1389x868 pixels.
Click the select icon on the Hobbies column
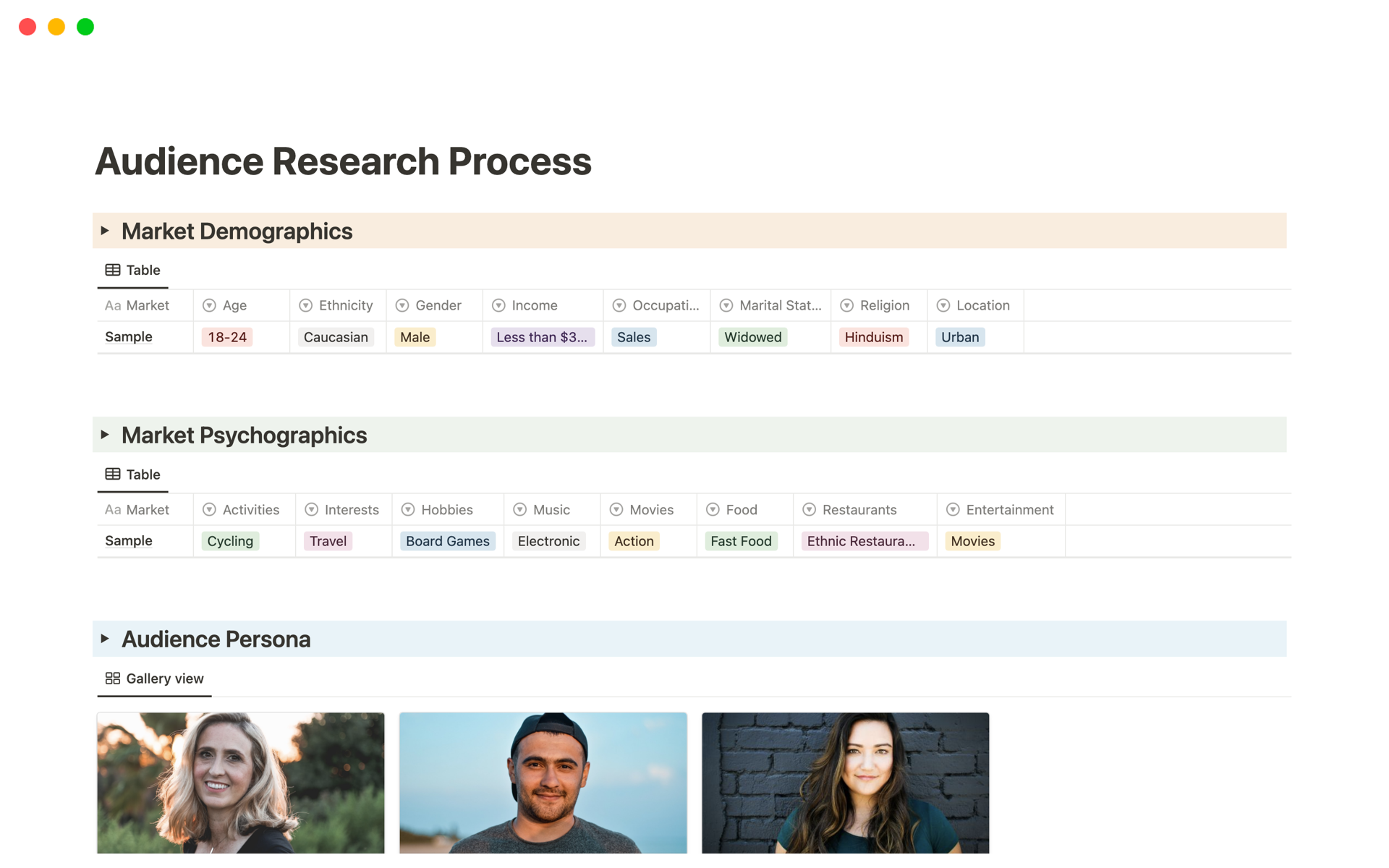[409, 509]
